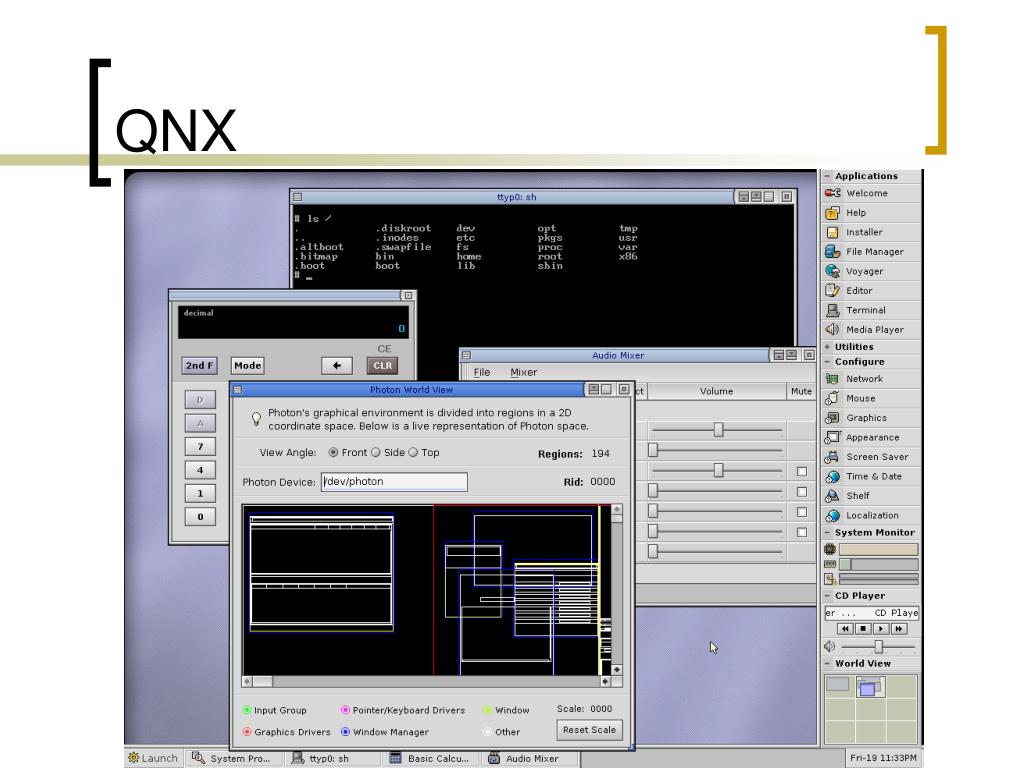
Task: Click the calculator backspace arrow button
Action: [x=337, y=366]
